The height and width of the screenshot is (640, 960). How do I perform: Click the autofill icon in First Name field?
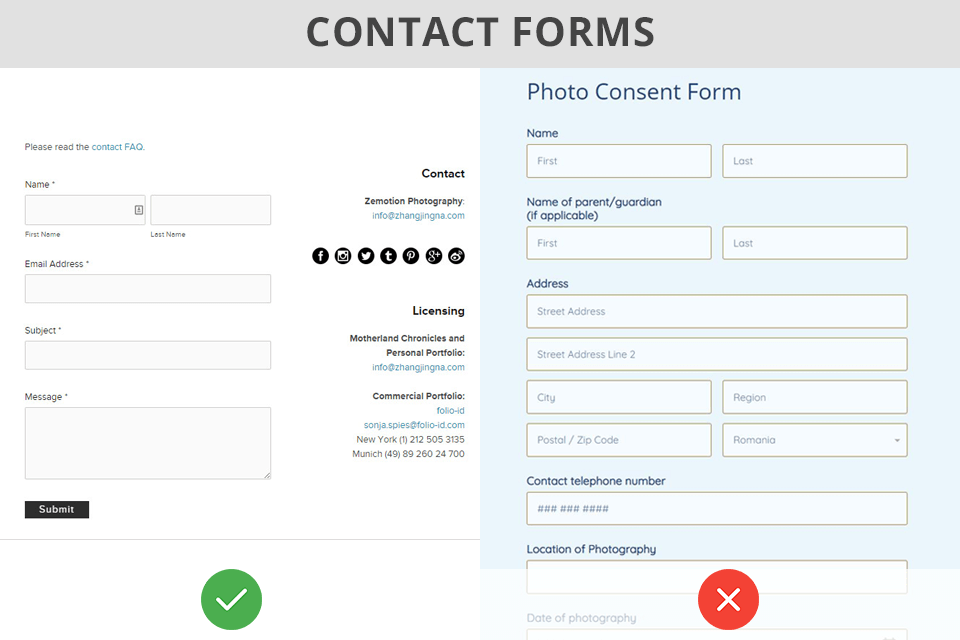[138, 210]
